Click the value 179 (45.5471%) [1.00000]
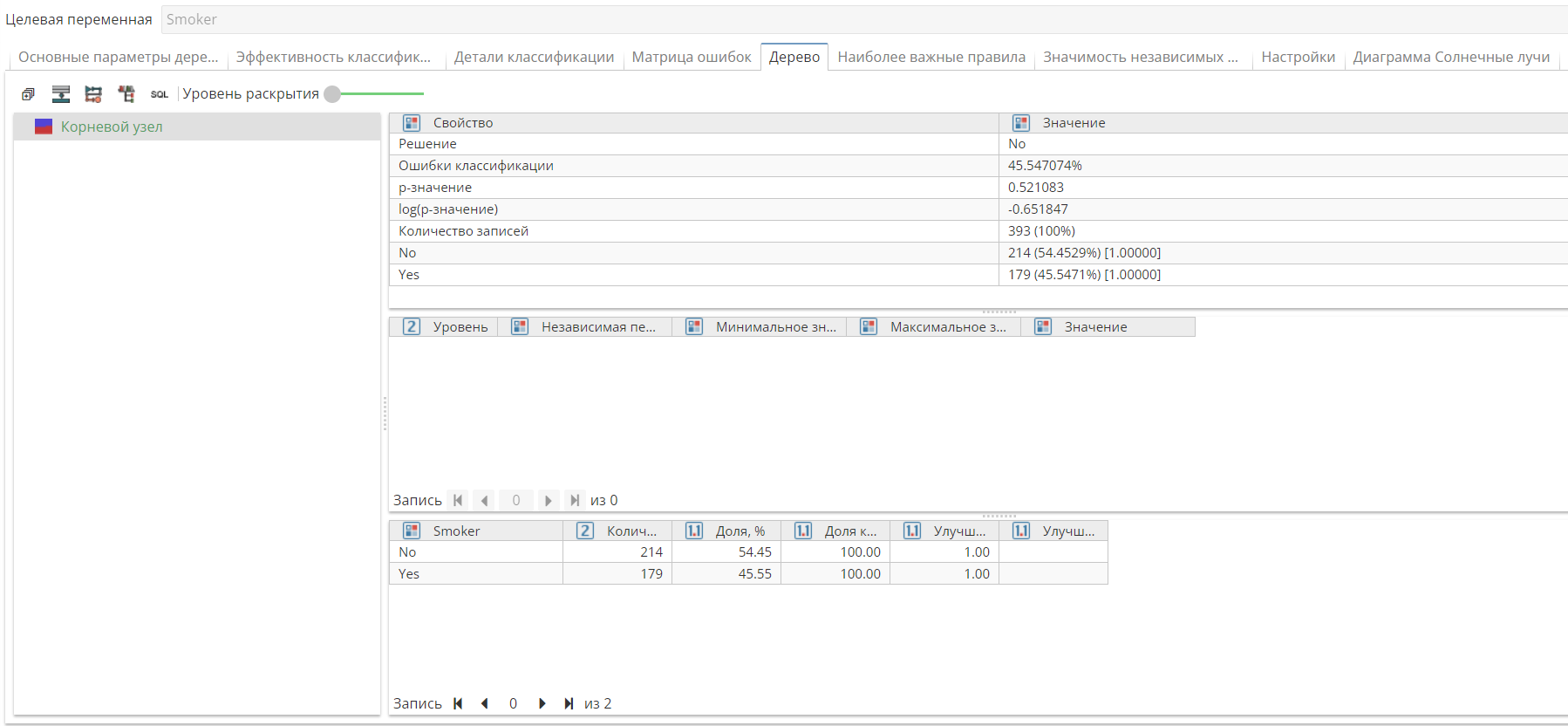Screen dimensions: 1568x726 pos(1084,275)
